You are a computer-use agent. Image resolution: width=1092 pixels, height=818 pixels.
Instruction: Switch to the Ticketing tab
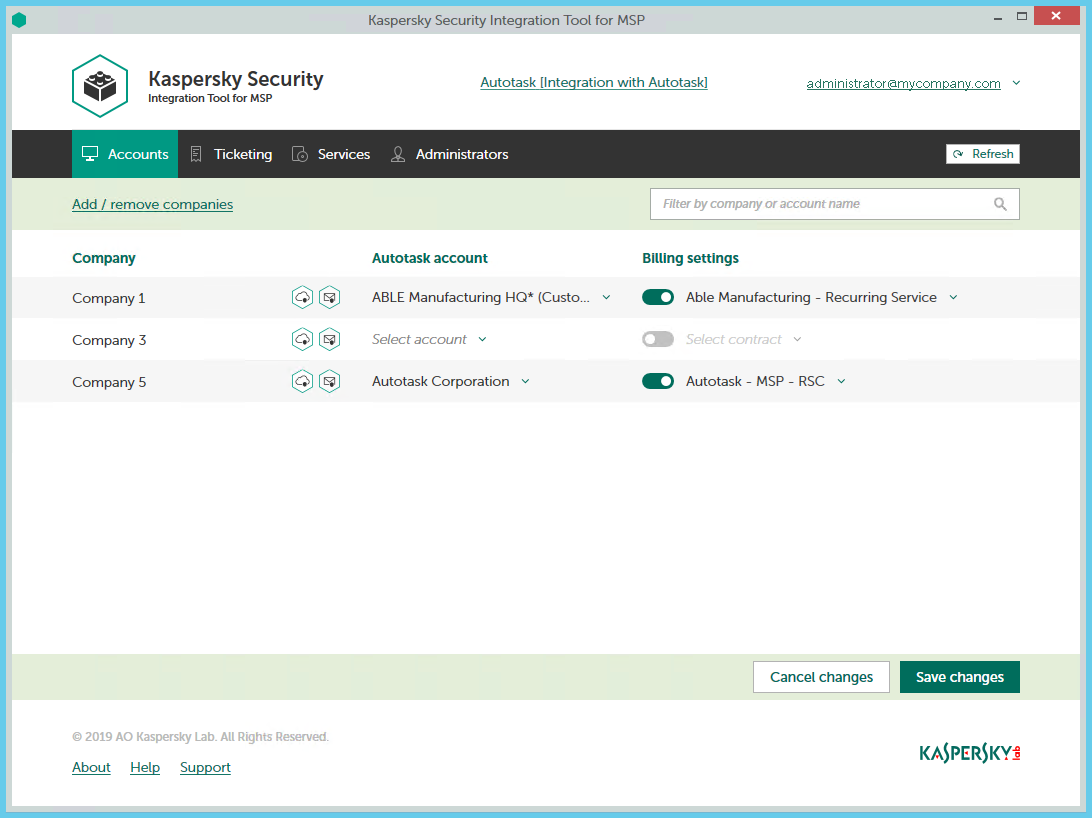tap(231, 154)
